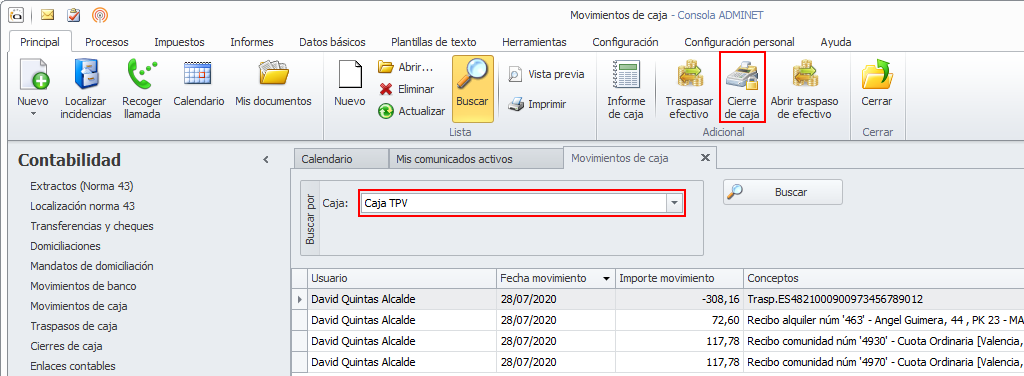The width and height of the screenshot is (1024, 376).
Task: Collapse the Contabilidad side panel
Action: (266, 159)
